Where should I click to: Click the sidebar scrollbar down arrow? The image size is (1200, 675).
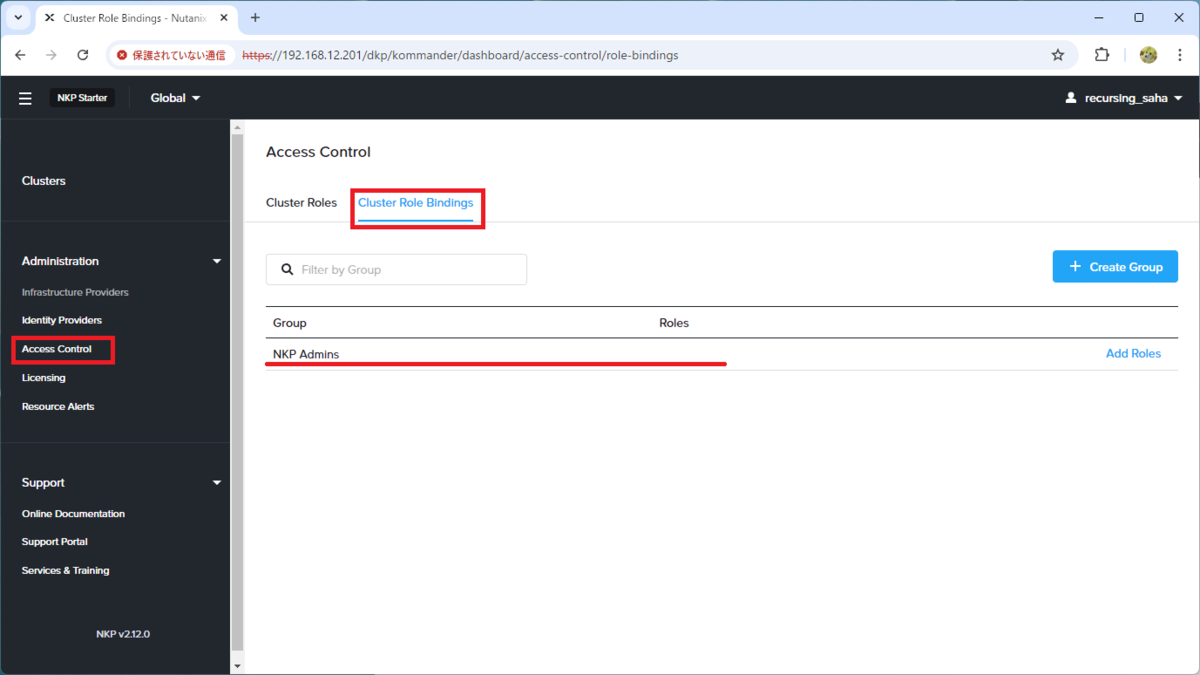click(x=237, y=666)
